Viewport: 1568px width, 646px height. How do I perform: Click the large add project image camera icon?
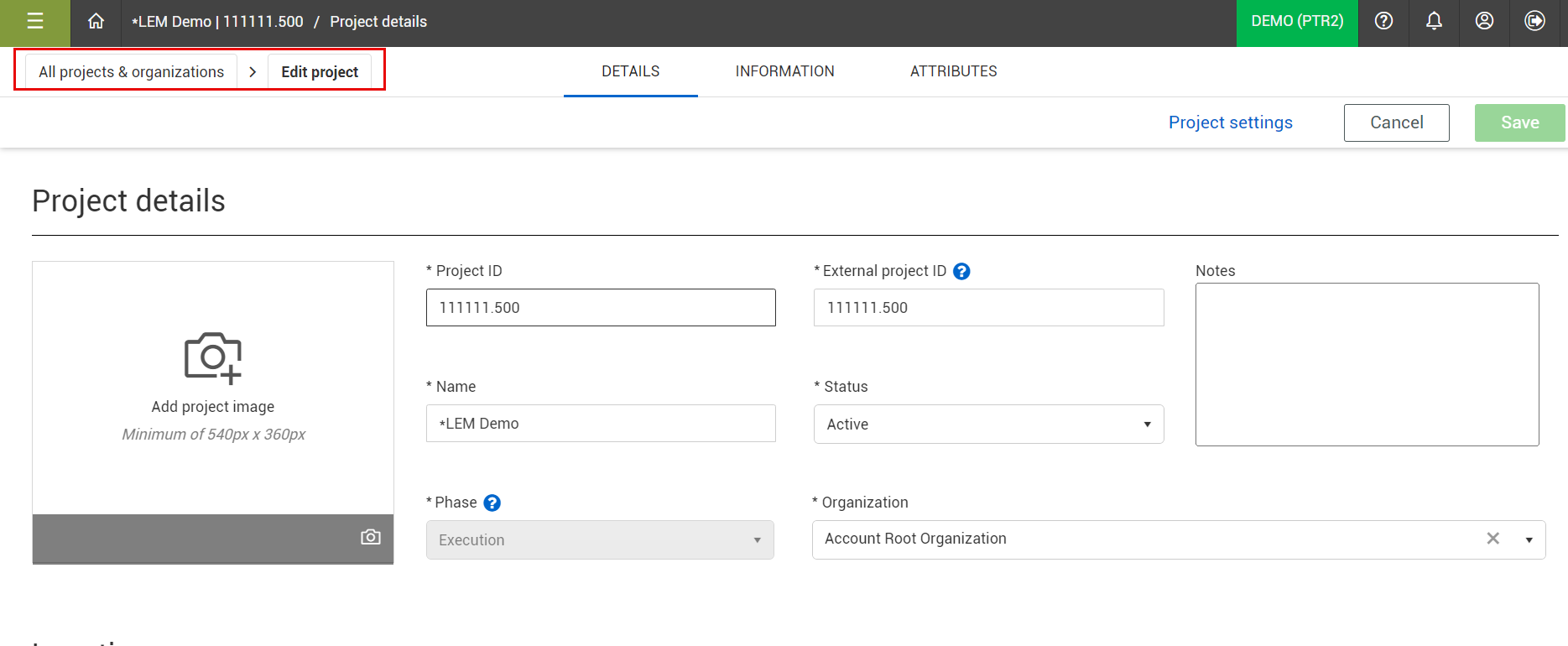pyautogui.click(x=213, y=358)
